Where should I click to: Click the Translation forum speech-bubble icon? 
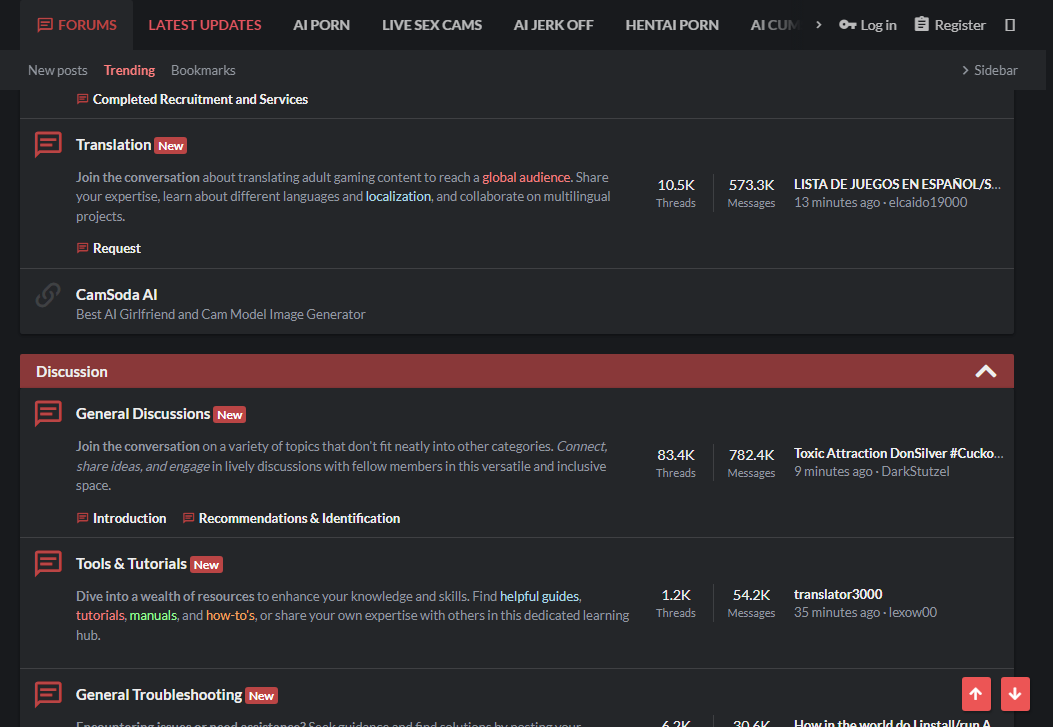tap(48, 144)
